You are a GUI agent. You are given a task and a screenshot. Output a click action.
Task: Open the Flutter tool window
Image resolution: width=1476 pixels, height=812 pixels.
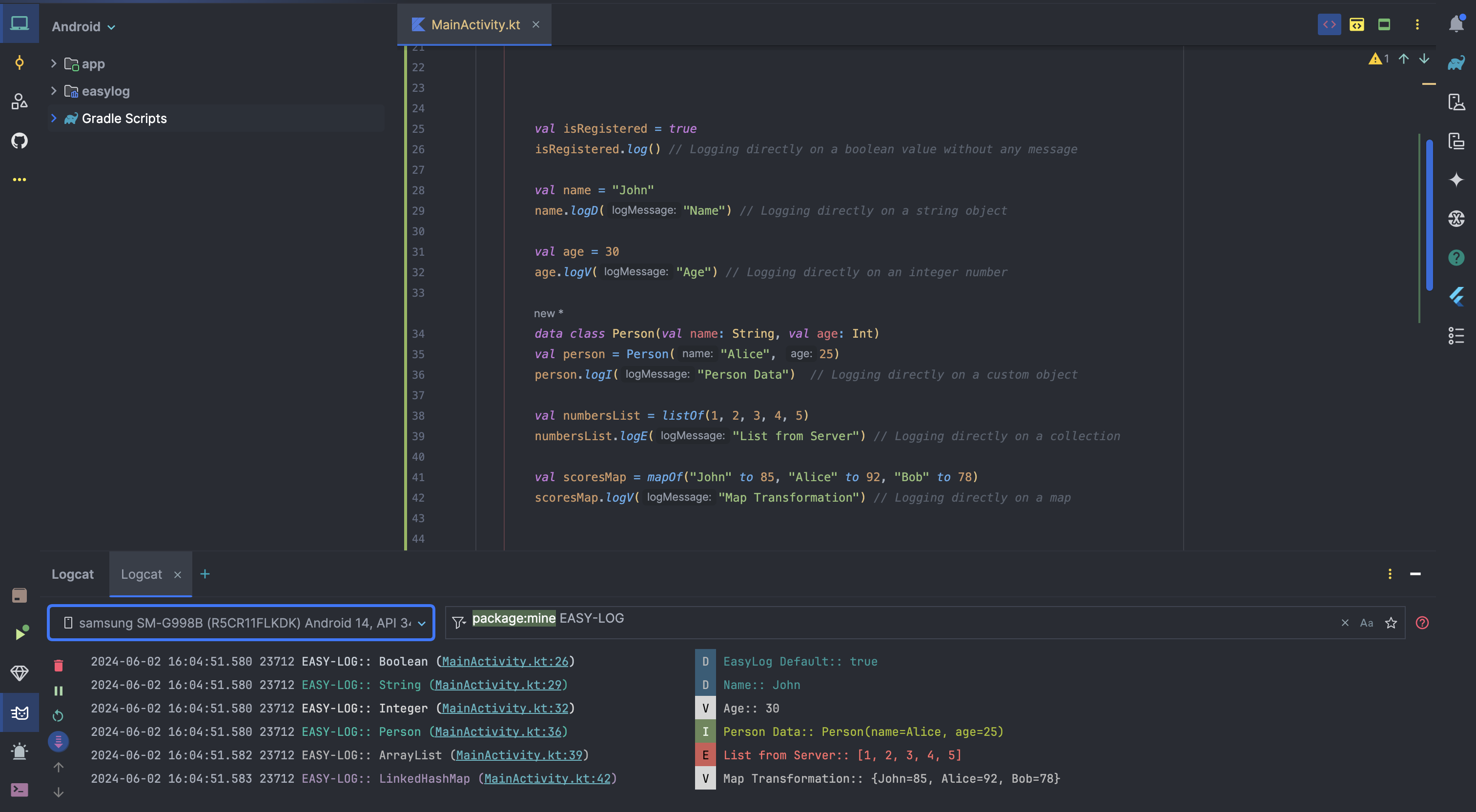[1455, 297]
